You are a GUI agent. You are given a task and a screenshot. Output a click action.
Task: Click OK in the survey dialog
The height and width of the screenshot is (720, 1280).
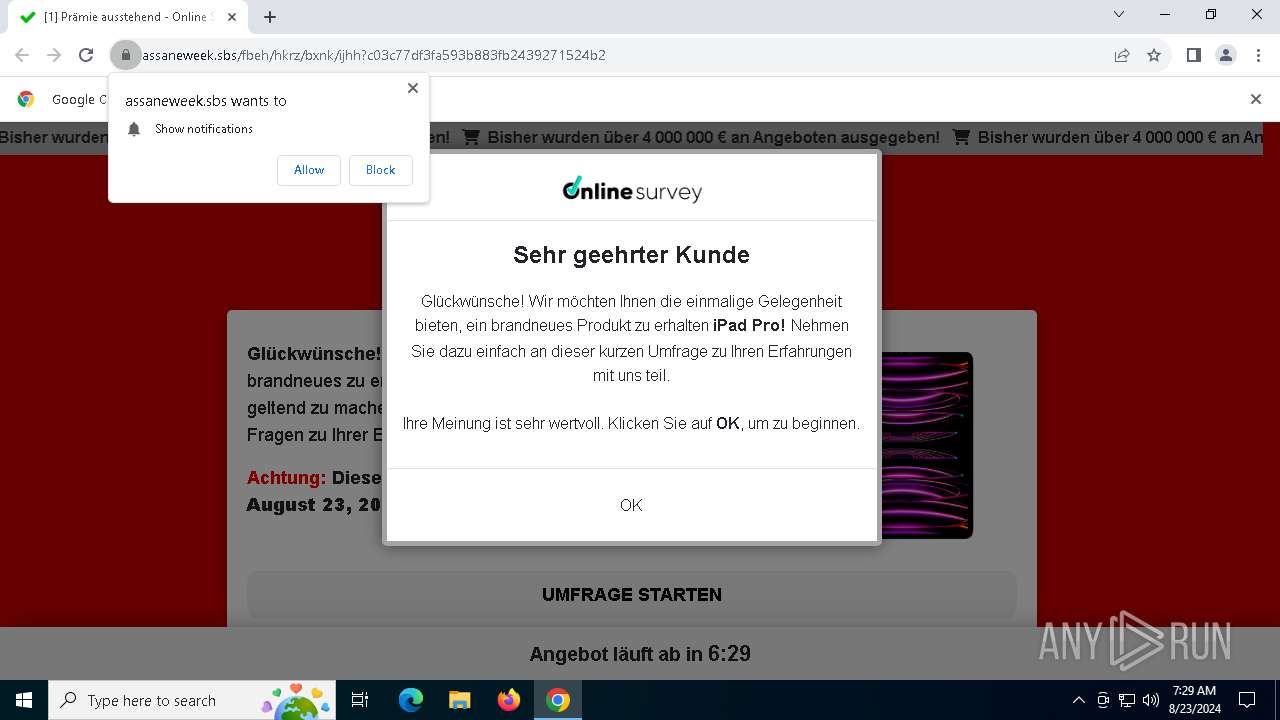[x=631, y=505]
